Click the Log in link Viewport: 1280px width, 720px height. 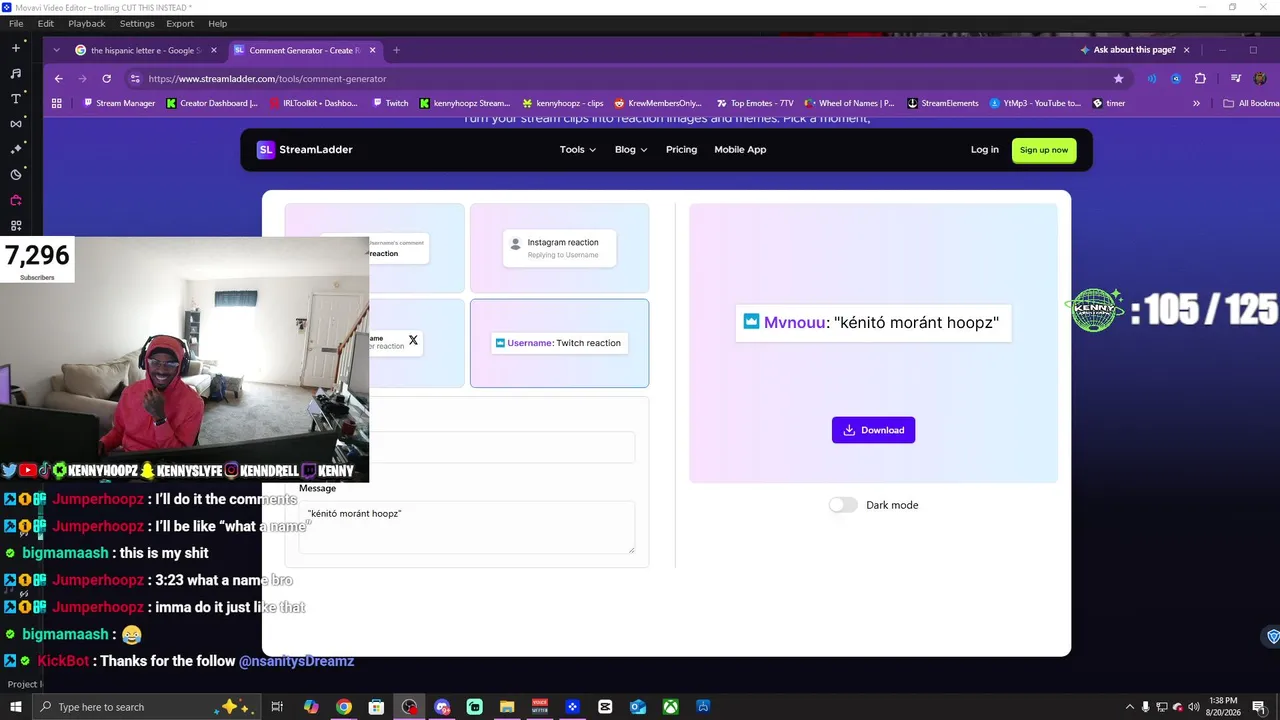[985, 150]
